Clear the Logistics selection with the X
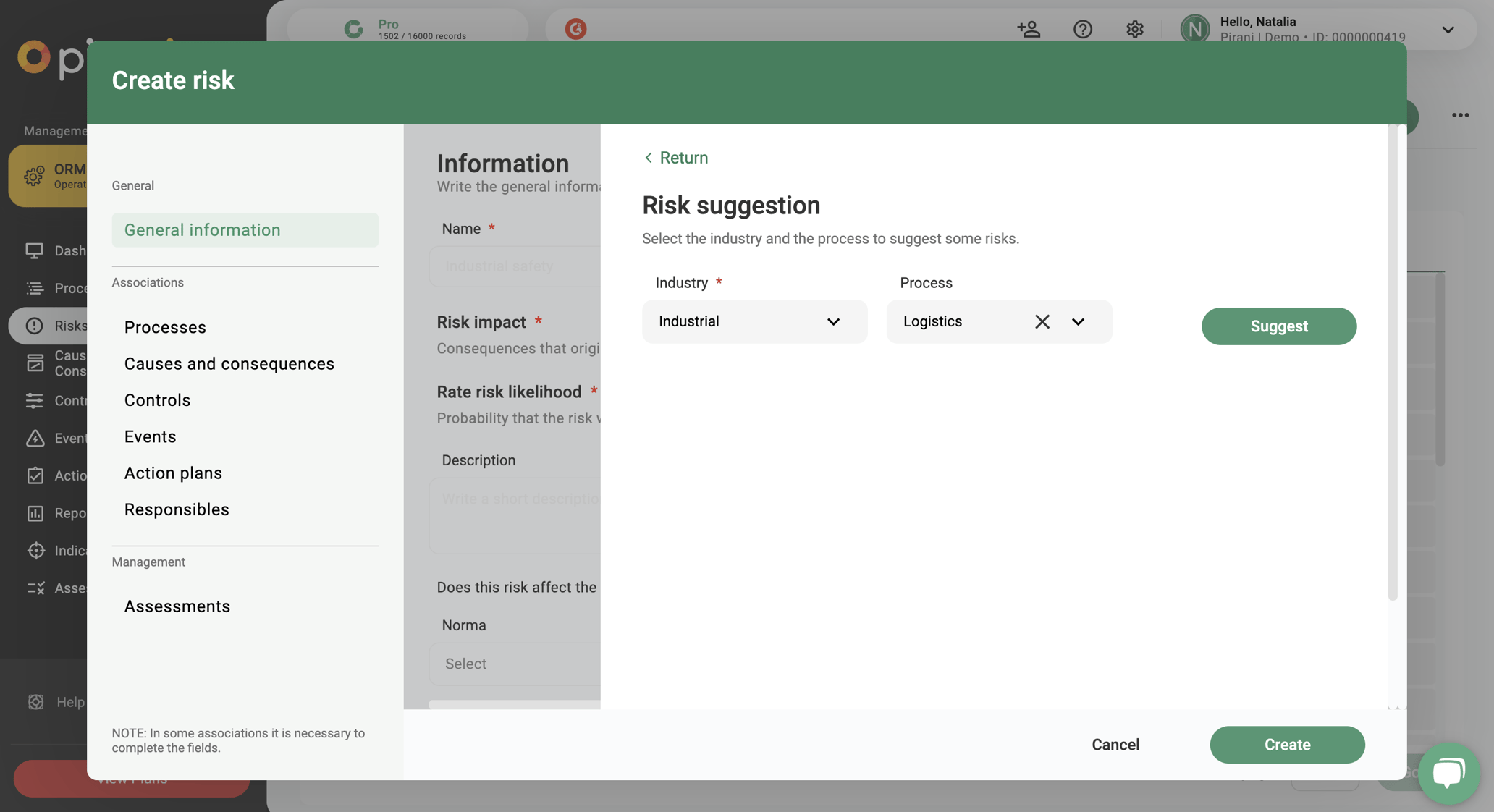 coord(1042,321)
